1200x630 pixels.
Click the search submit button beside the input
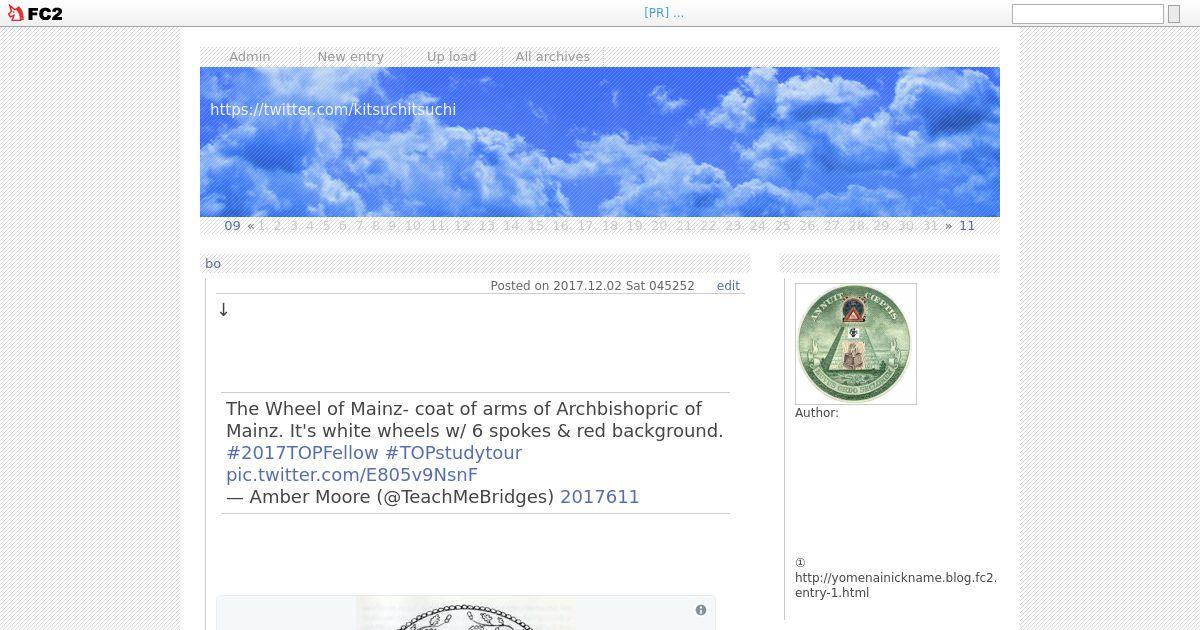click(x=1174, y=14)
